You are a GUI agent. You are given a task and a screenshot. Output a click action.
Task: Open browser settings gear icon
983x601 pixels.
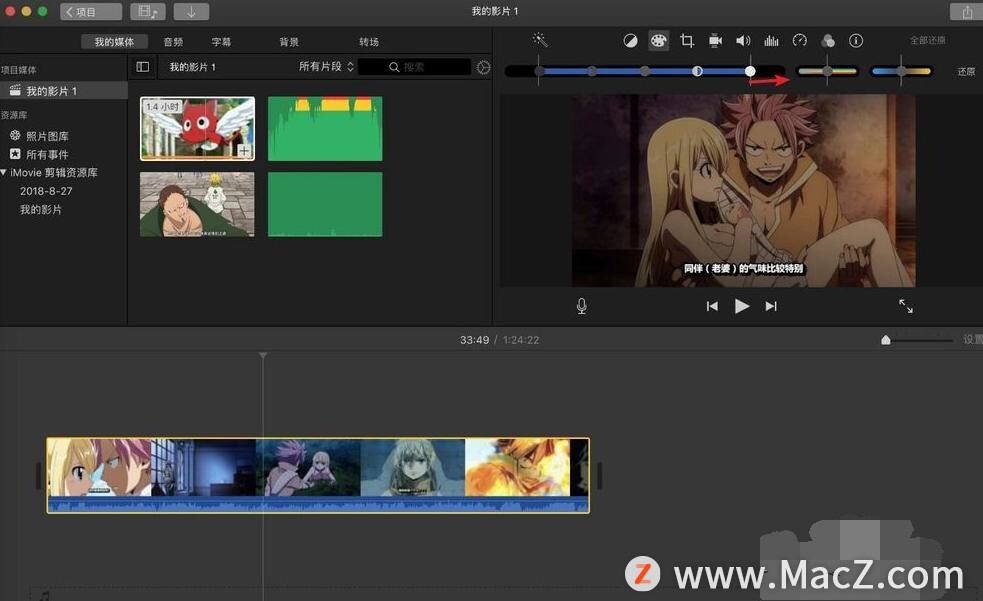(x=483, y=67)
